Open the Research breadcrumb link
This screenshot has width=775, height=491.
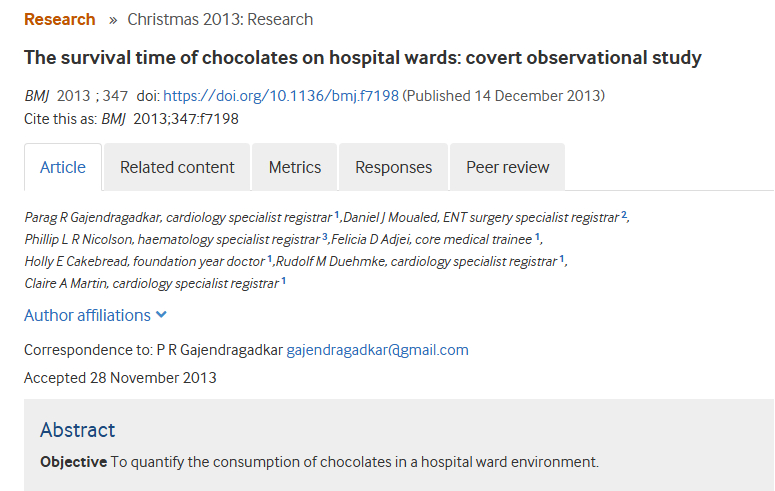59,19
